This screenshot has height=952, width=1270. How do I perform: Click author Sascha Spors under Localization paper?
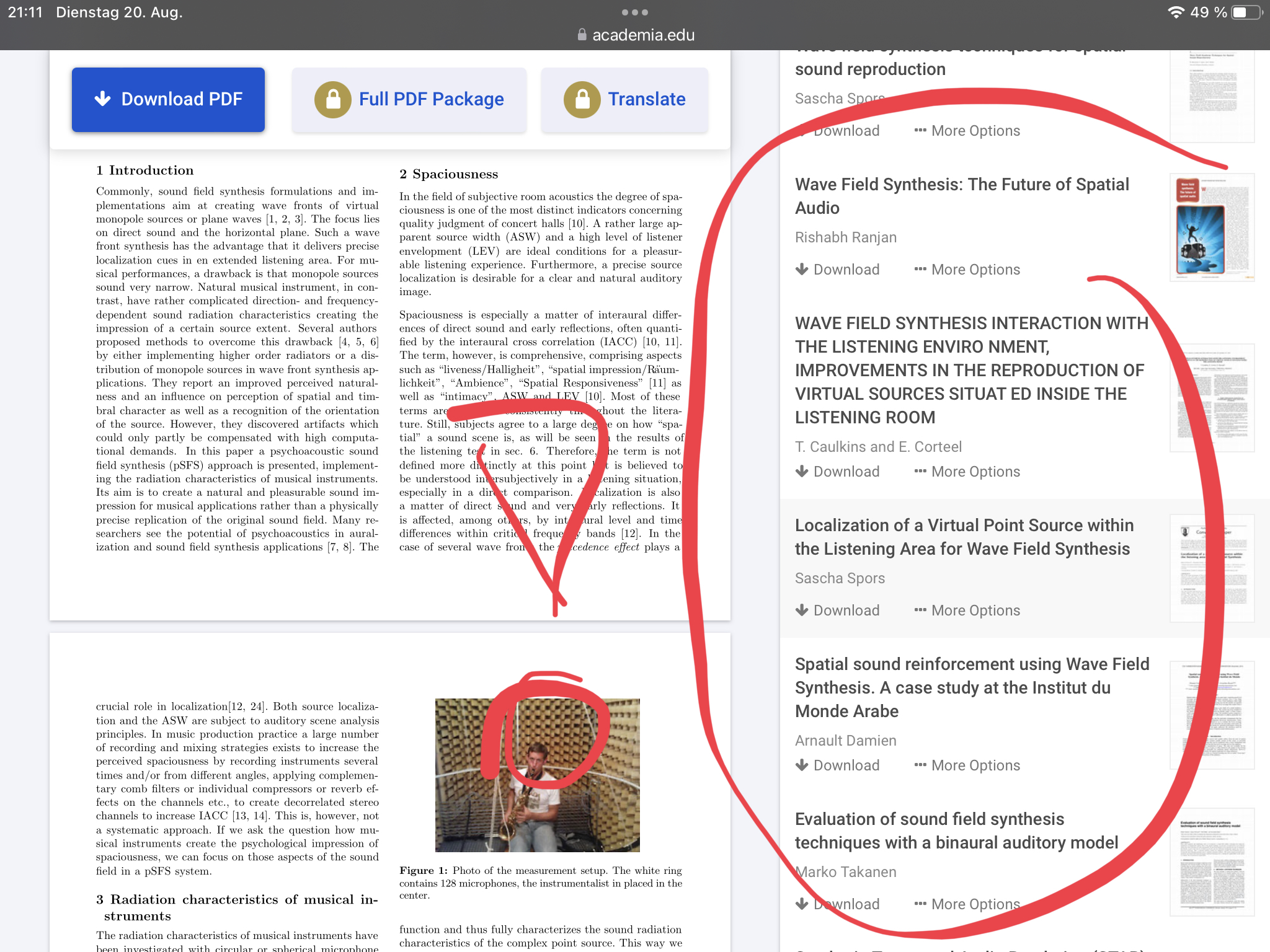pyautogui.click(x=840, y=578)
